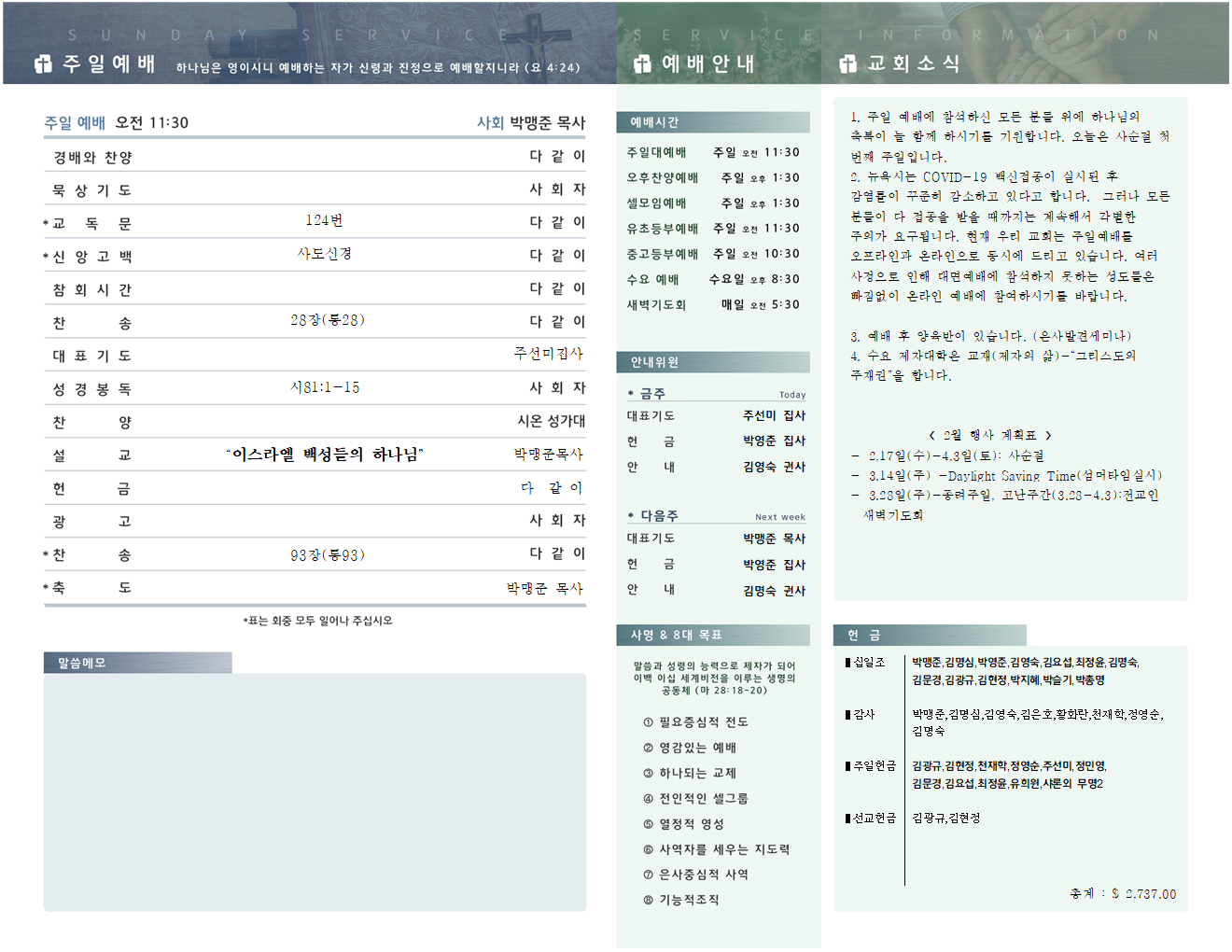The height and width of the screenshot is (952, 1232).
Task: Click the small 'Next week' label
Action: point(780,517)
